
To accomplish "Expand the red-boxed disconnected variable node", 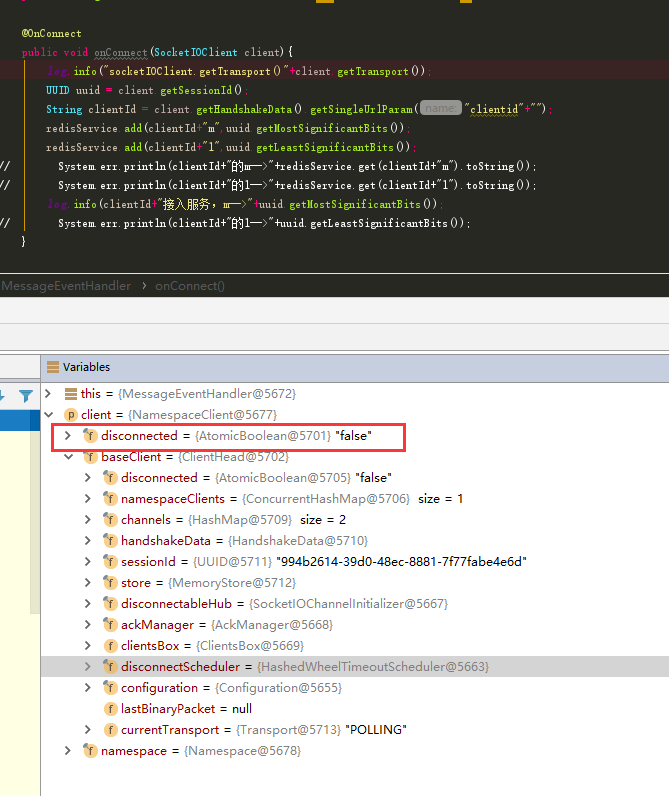I will tap(67, 436).
